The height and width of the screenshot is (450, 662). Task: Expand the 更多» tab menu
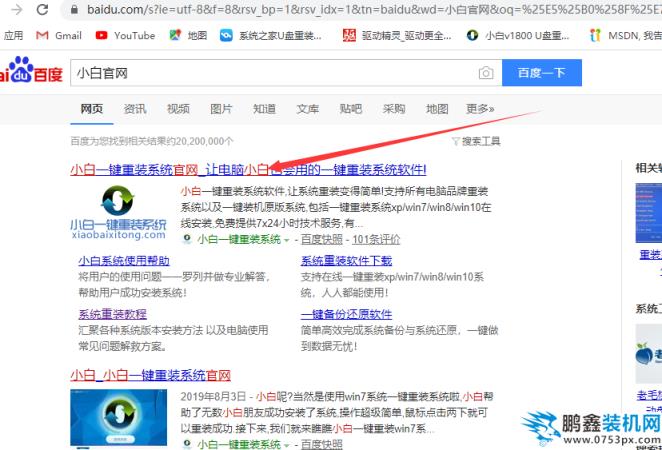click(x=480, y=109)
